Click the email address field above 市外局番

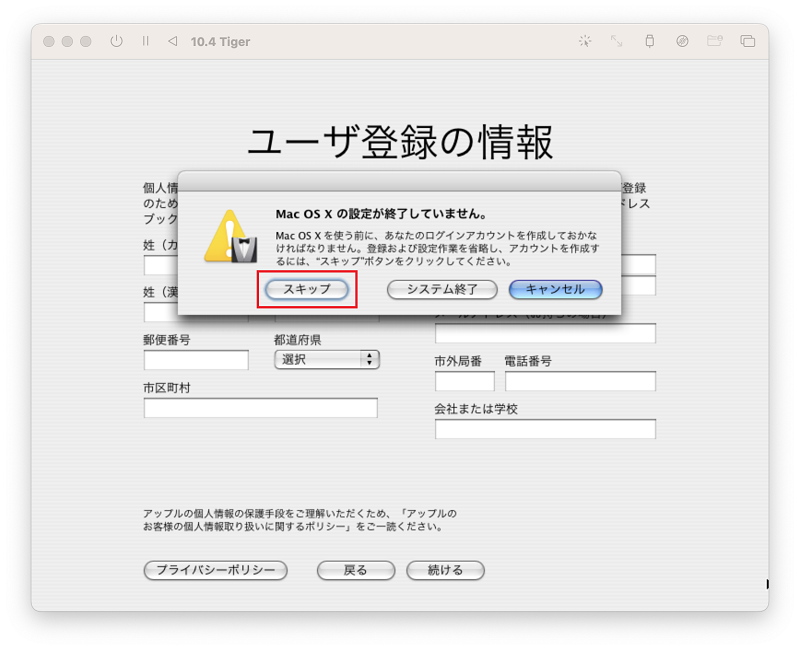(x=545, y=333)
